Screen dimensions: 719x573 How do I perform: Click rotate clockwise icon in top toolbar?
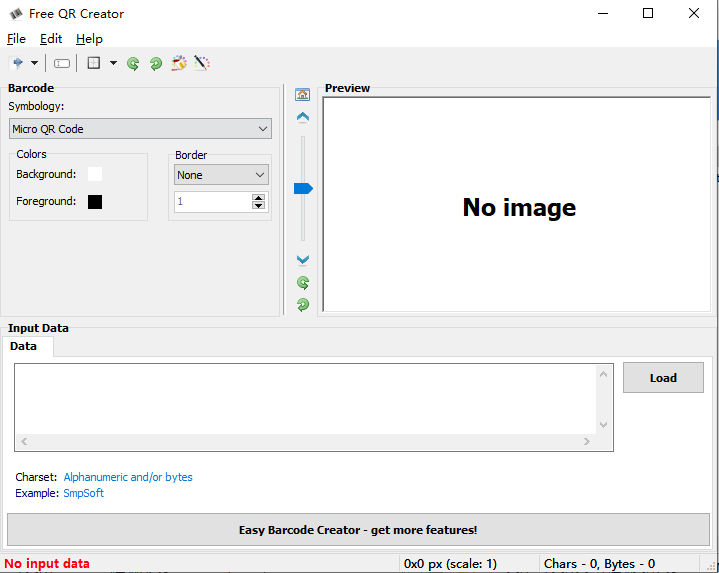coord(156,63)
